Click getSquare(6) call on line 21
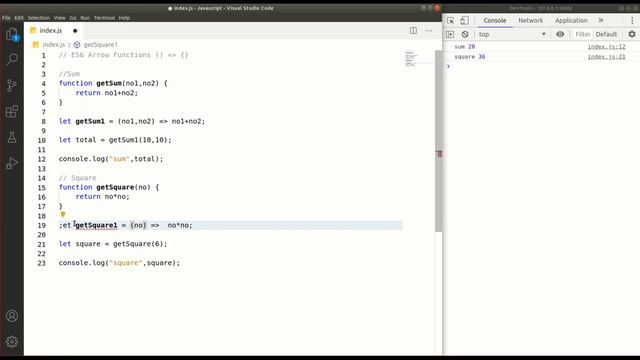Screen dimensions: 640x360 (x=138, y=244)
